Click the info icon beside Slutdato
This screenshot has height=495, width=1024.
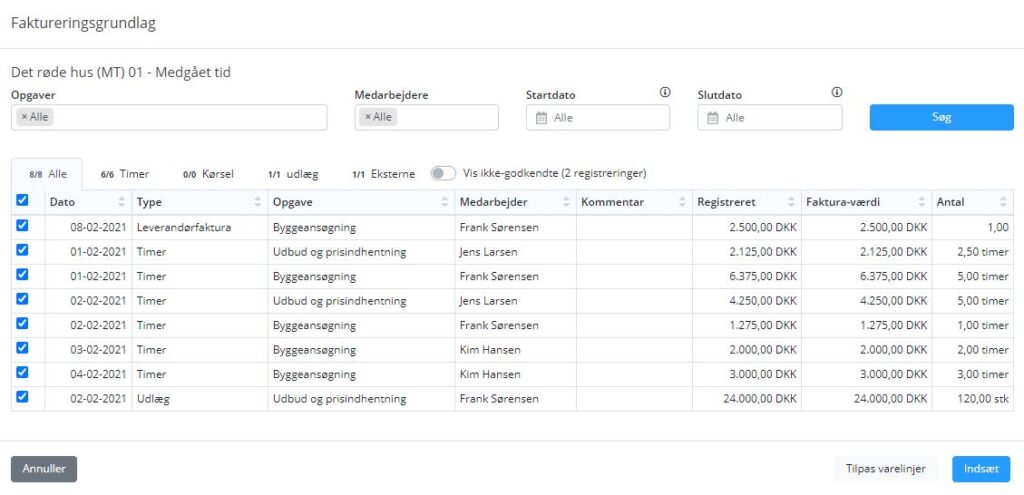point(837,92)
